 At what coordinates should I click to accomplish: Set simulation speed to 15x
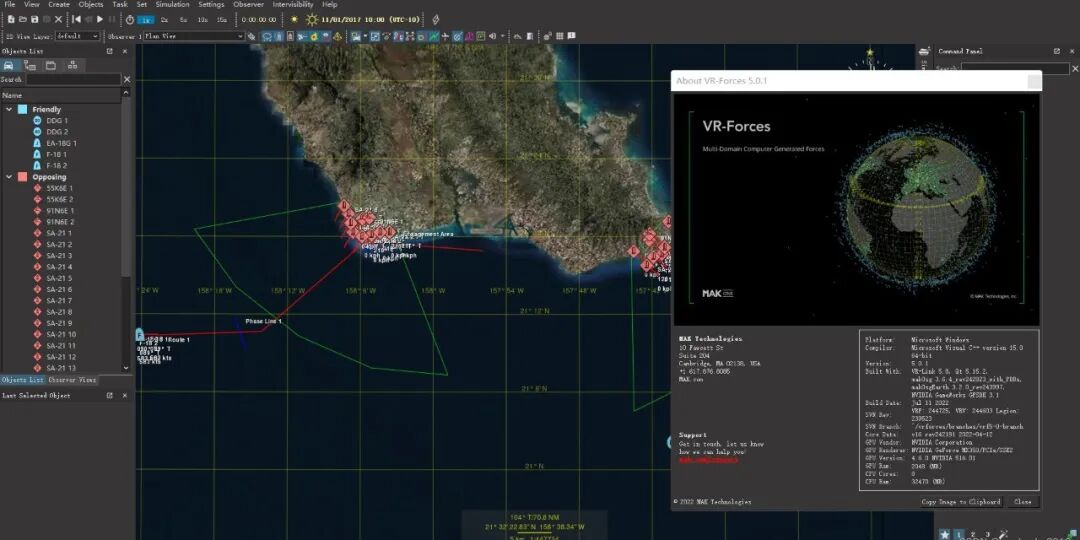222,20
